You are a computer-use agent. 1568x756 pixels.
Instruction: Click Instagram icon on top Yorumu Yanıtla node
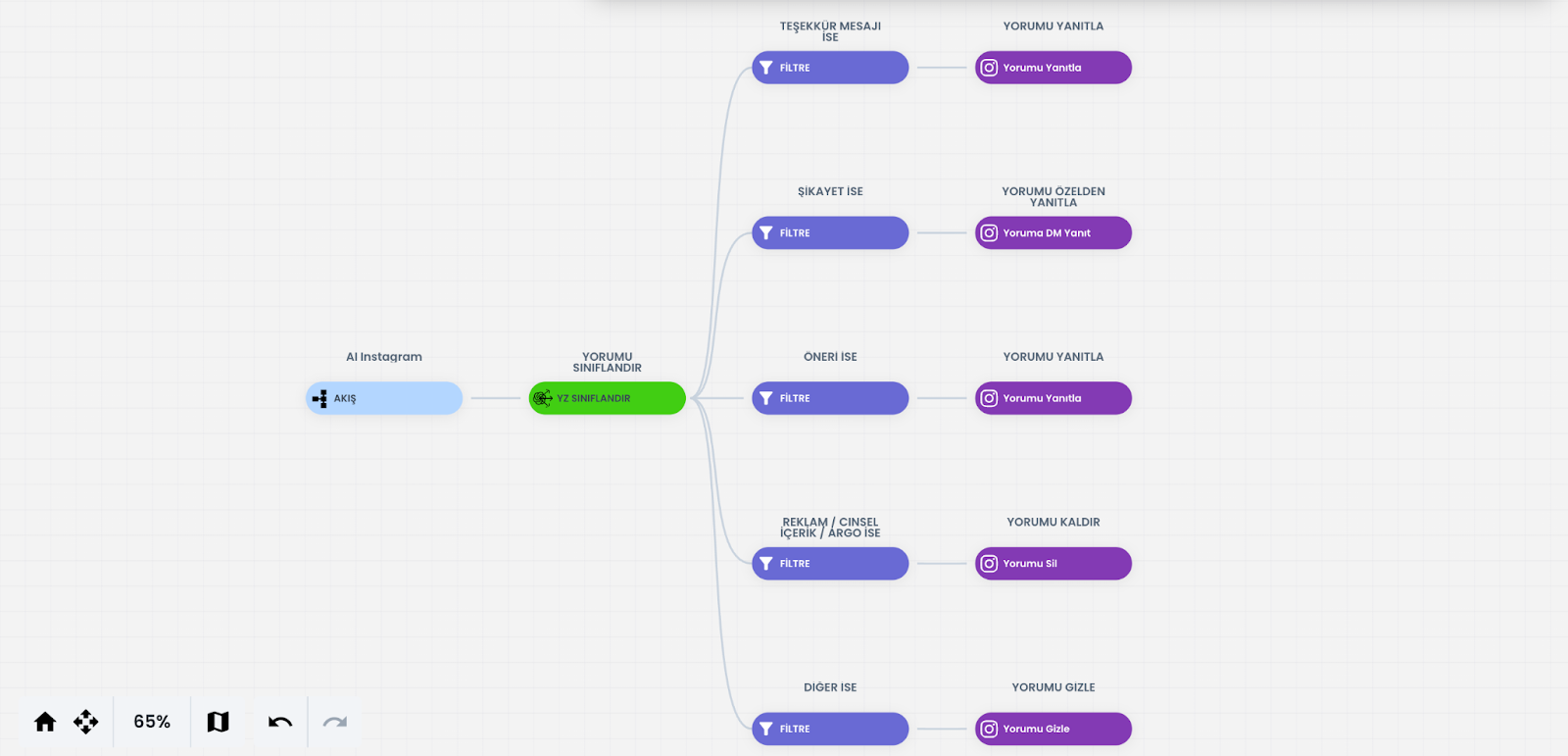pos(989,68)
